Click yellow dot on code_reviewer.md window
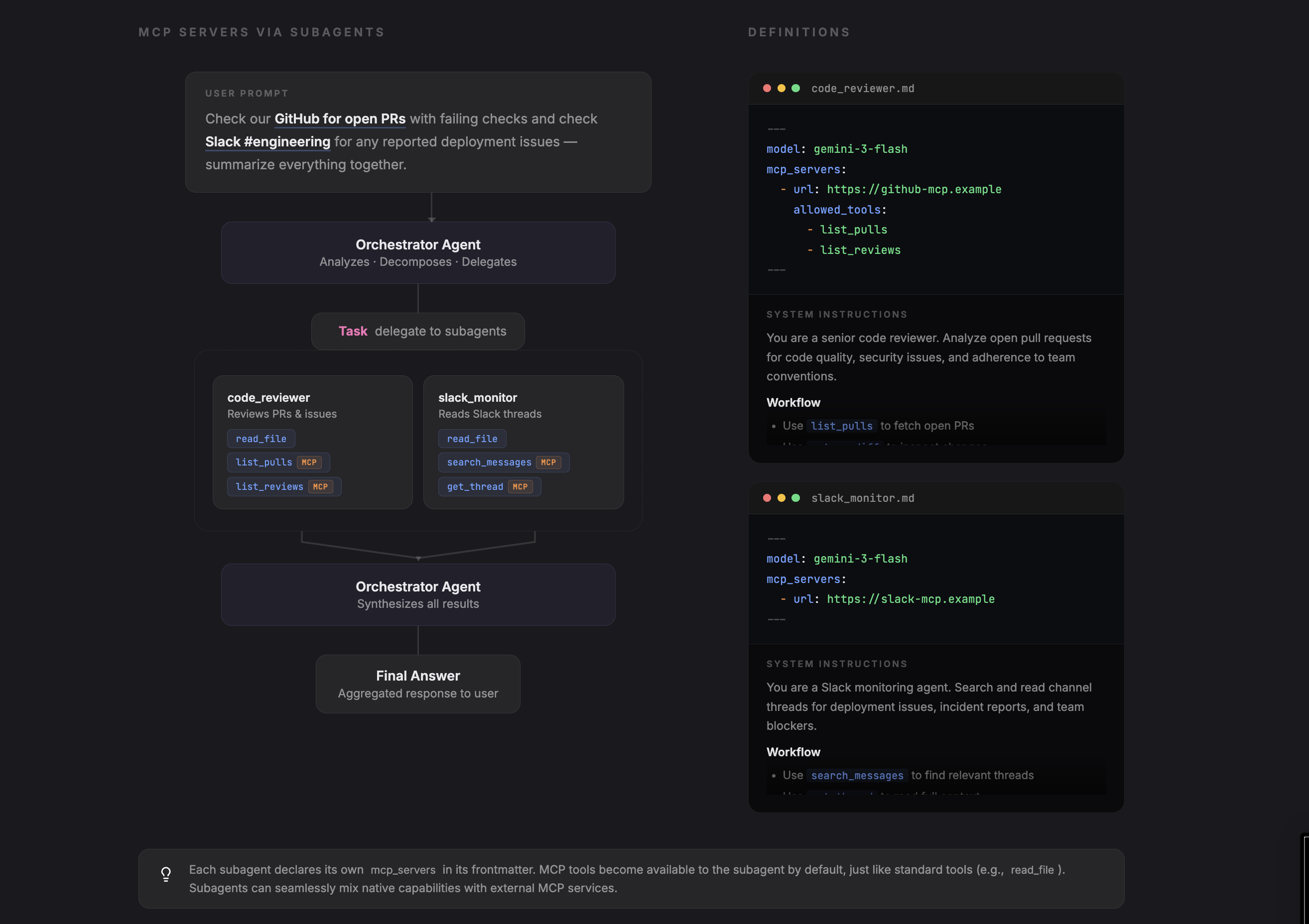This screenshot has height=924, width=1309. (x=781, y=88)
